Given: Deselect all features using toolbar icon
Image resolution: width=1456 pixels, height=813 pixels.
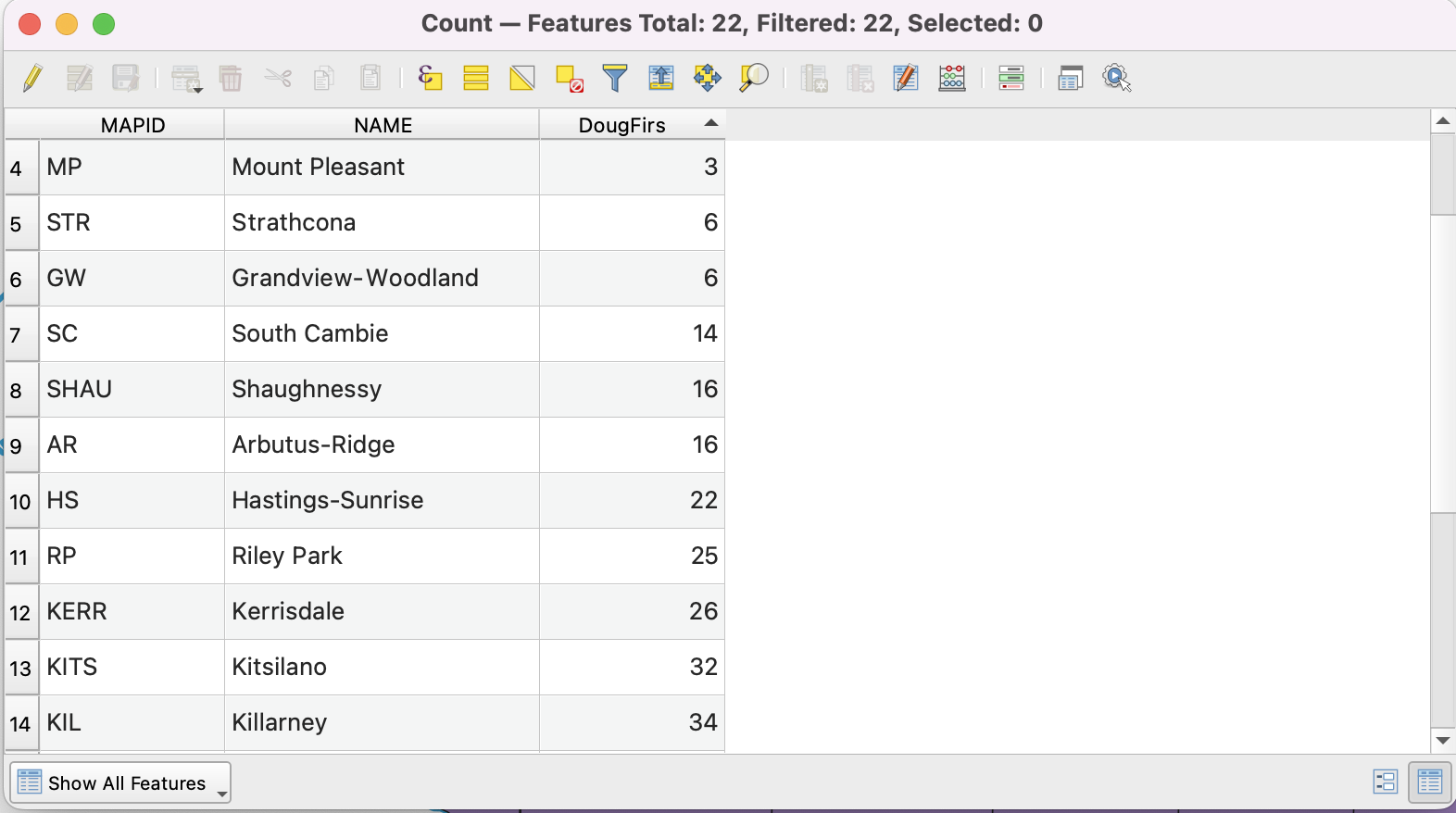Looking at the screenshot, I should 569,78.
